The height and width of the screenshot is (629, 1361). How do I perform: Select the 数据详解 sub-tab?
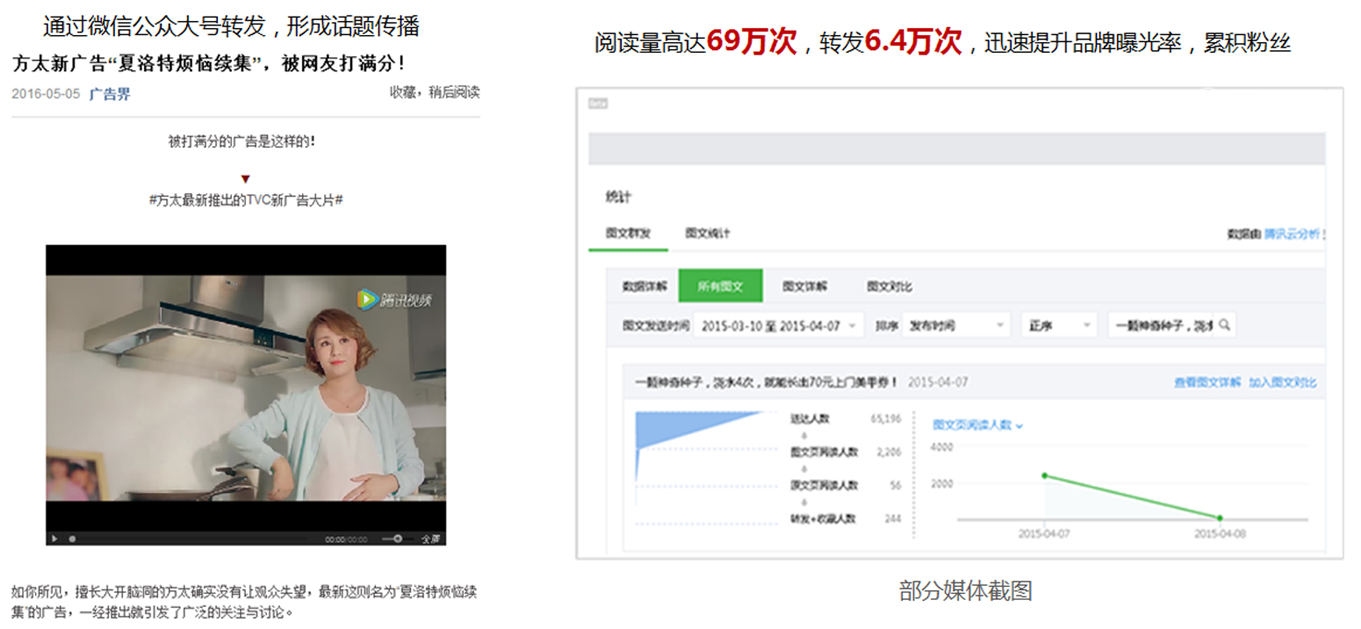point(644,286)
